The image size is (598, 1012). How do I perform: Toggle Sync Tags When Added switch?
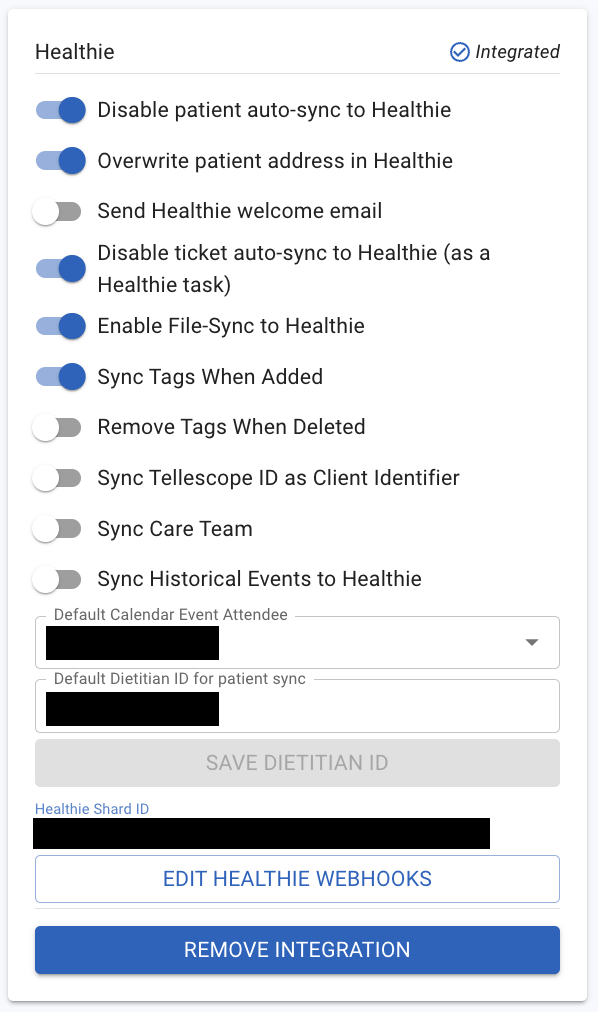coord(60,377)
